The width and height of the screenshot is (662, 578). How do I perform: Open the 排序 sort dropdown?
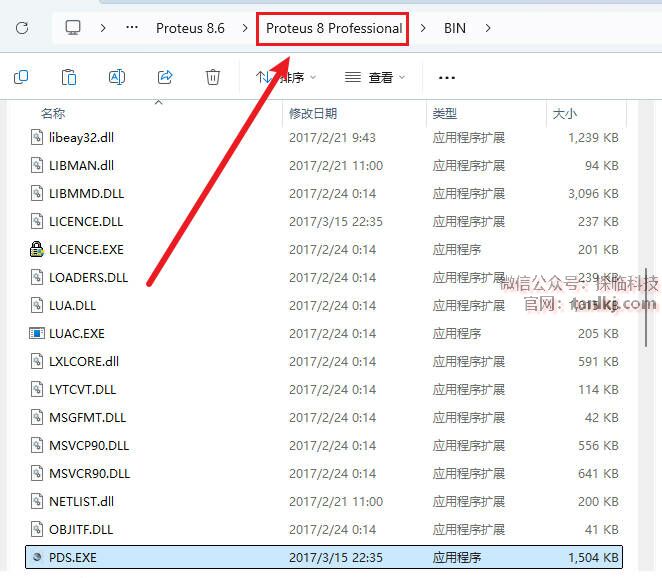(x=286, y=78)
